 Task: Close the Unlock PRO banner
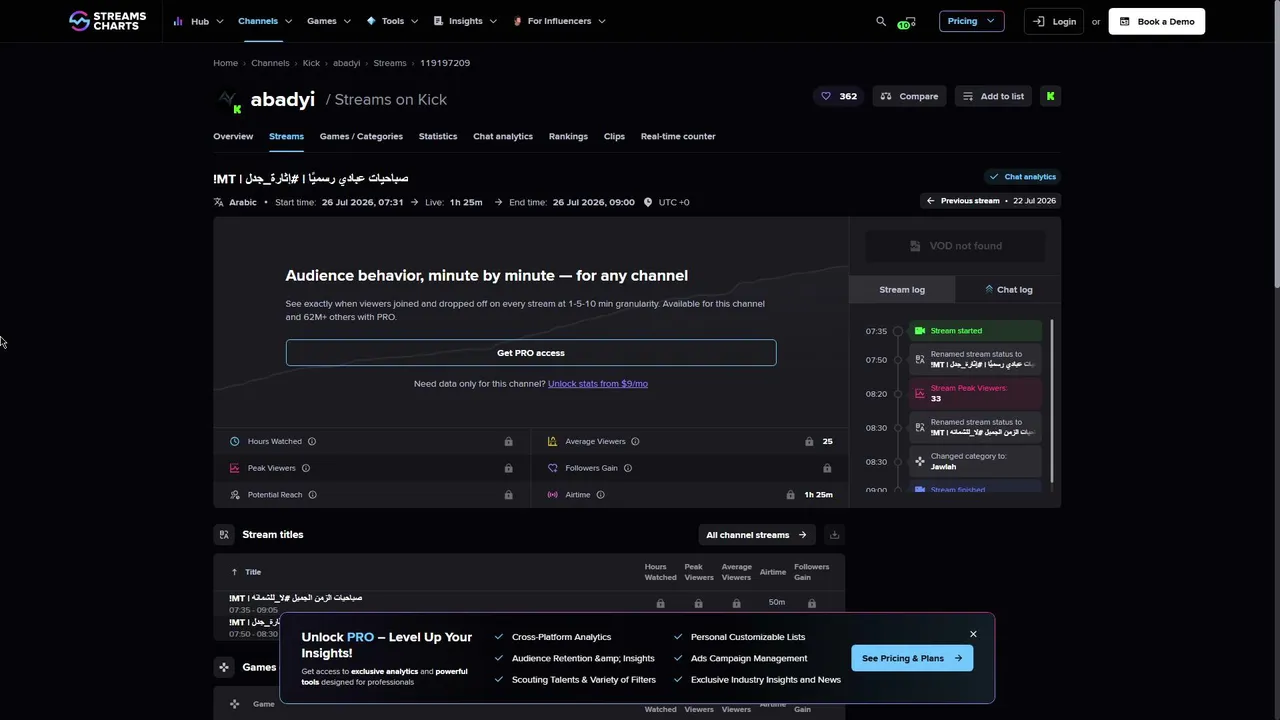coord(973,634)
